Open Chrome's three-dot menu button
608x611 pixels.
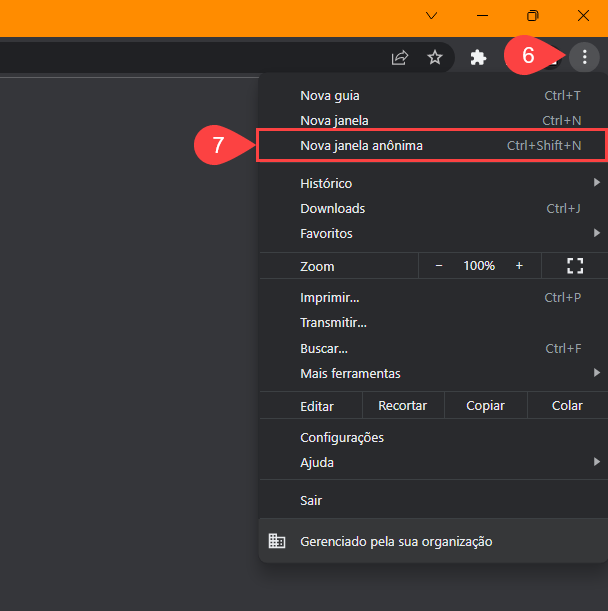585,58
